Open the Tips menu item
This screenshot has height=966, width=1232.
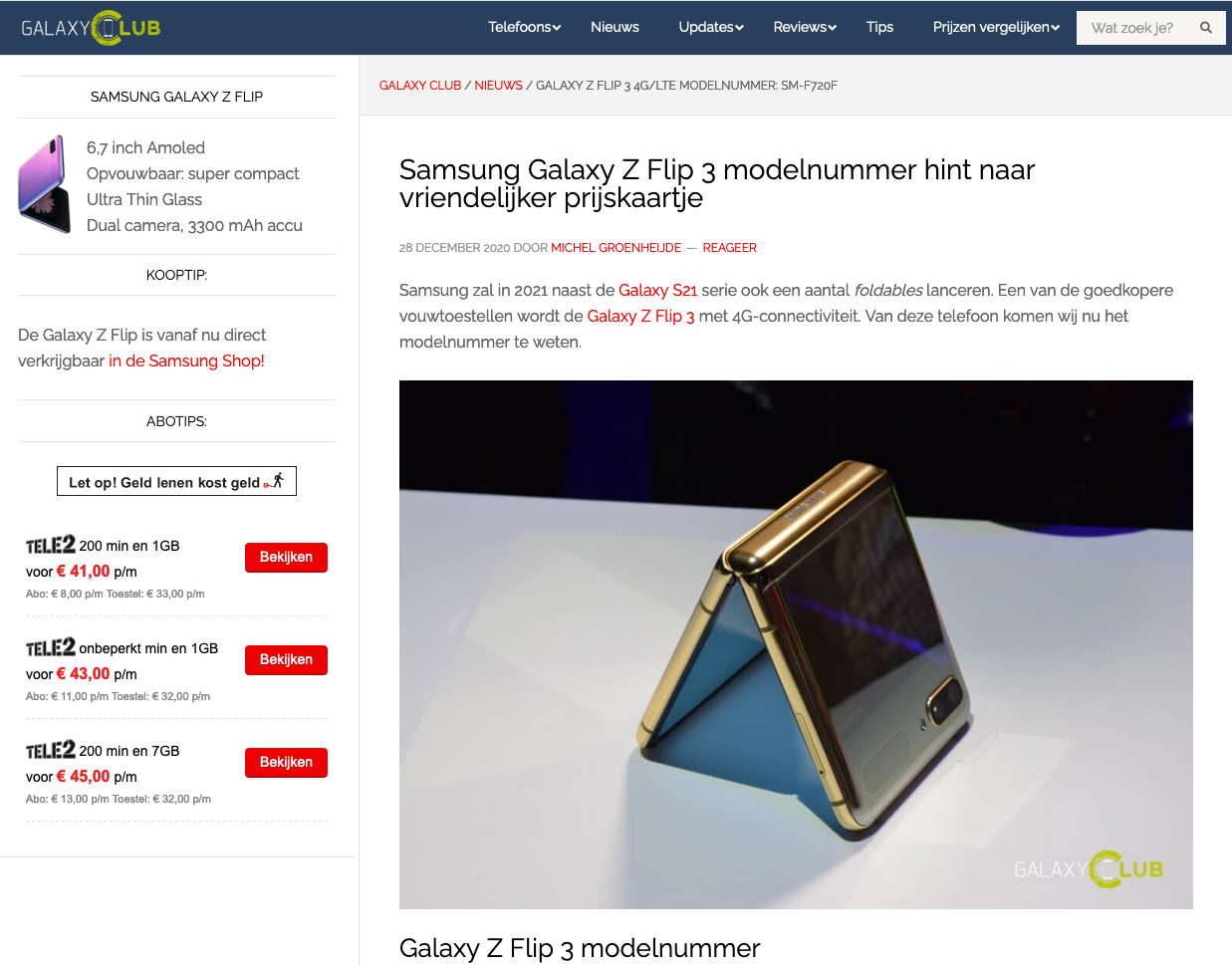(879, 27)
